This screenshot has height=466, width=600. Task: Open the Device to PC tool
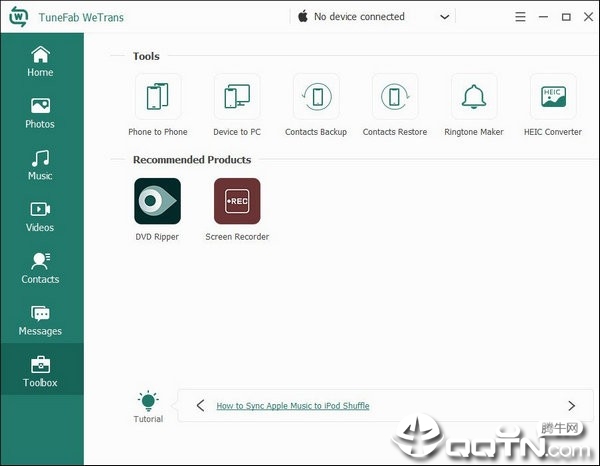(x=237, y=96)
